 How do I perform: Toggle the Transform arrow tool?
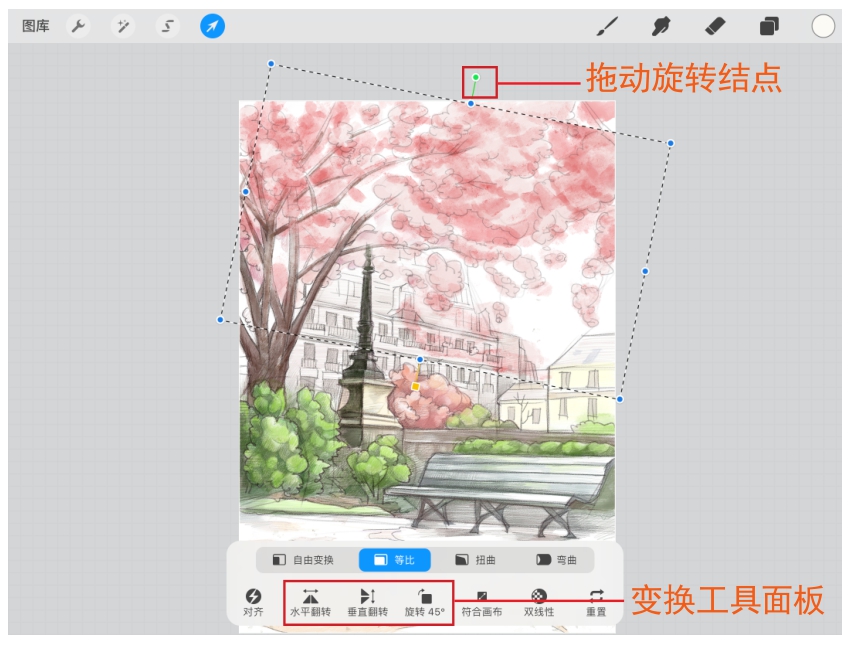tap(212, 26)
